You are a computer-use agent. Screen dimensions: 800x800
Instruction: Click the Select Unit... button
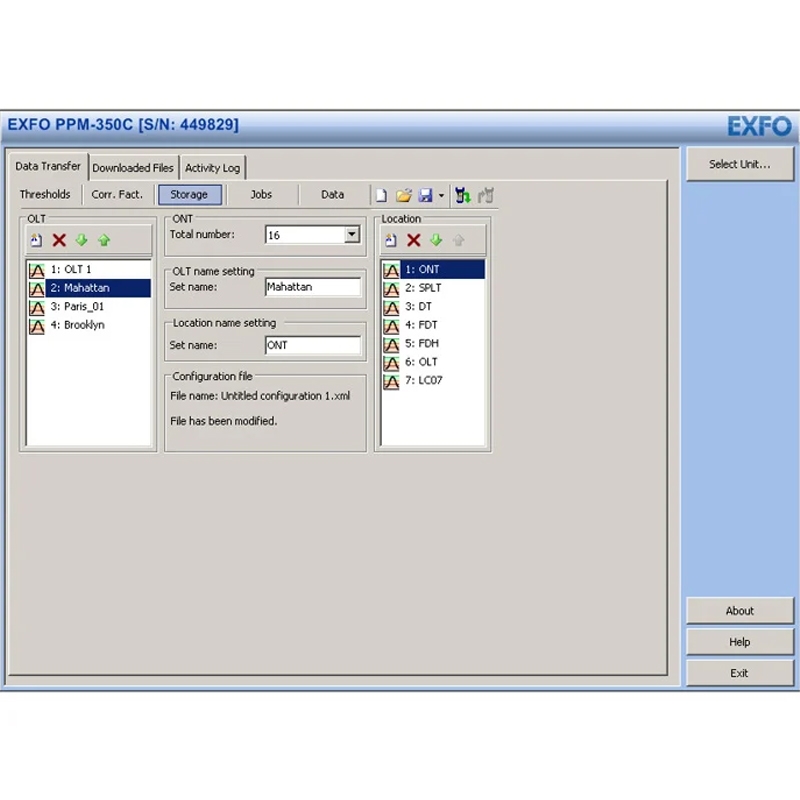[x=740, y=164]
